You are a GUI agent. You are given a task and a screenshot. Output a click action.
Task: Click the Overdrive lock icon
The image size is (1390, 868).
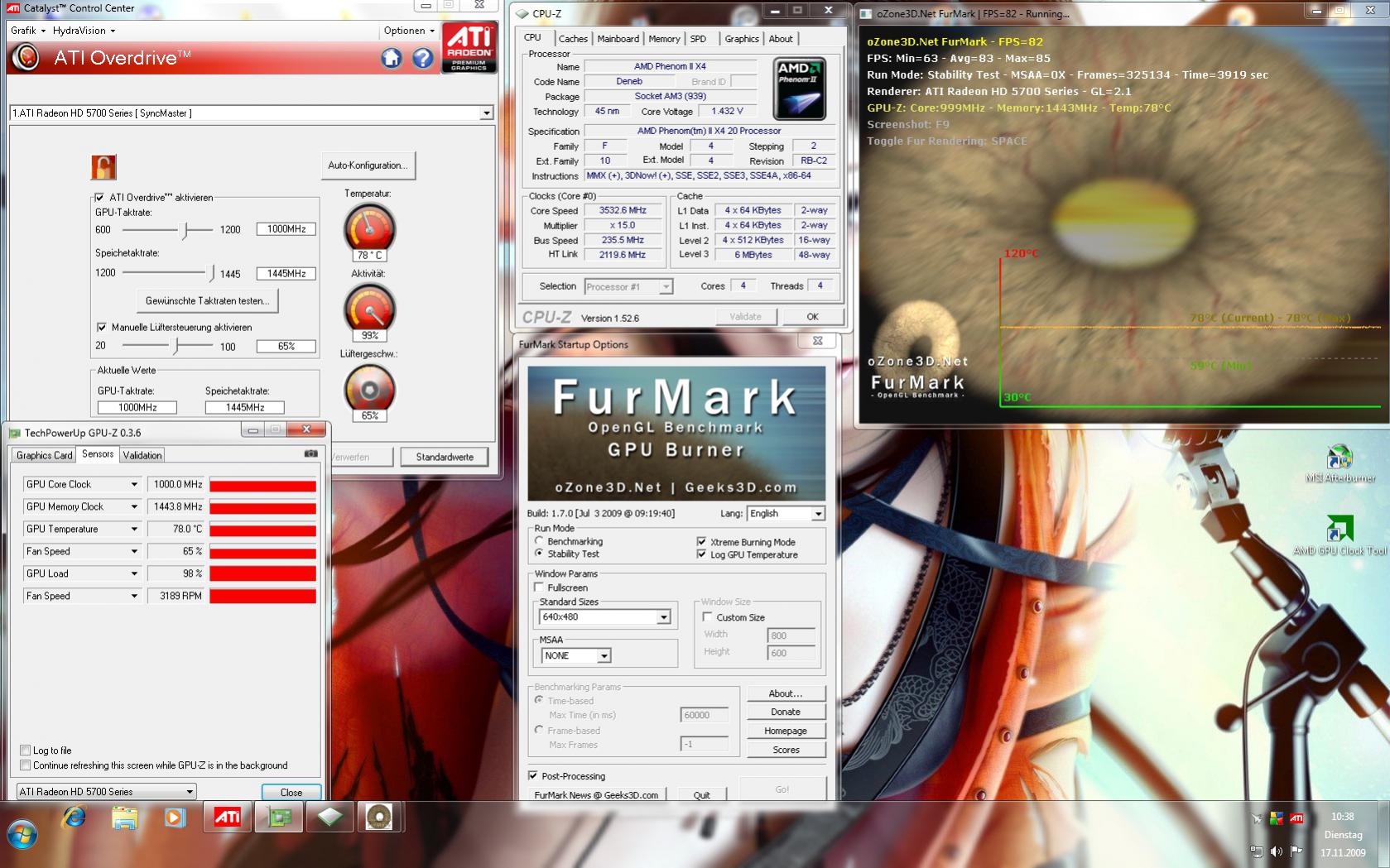pyautogui.click(x=103, y=167)
